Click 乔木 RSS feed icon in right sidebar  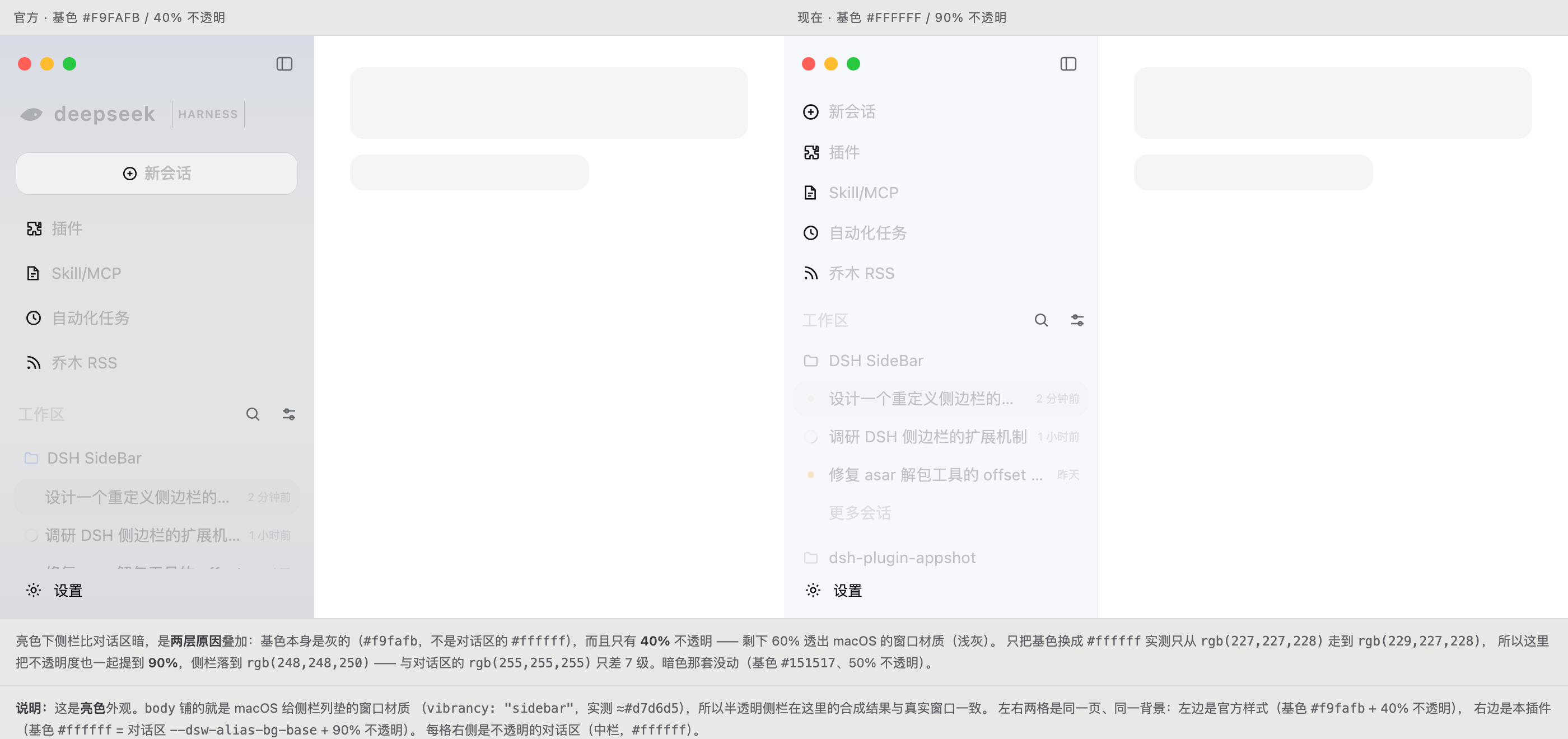pos(810,273)
